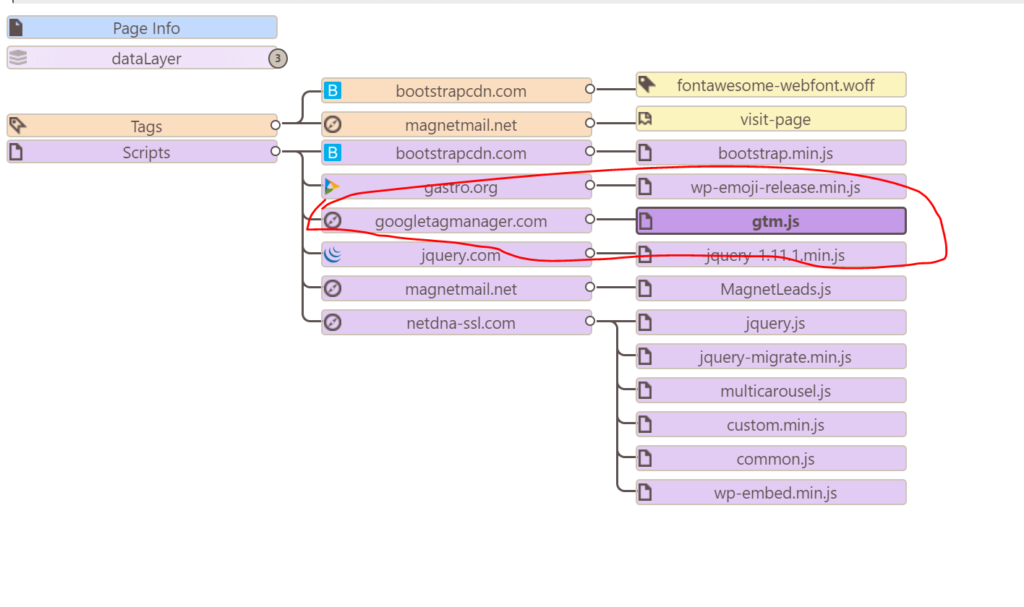Click file icon of jquery-1.11.1.min.js

click(x=645, y=255)
